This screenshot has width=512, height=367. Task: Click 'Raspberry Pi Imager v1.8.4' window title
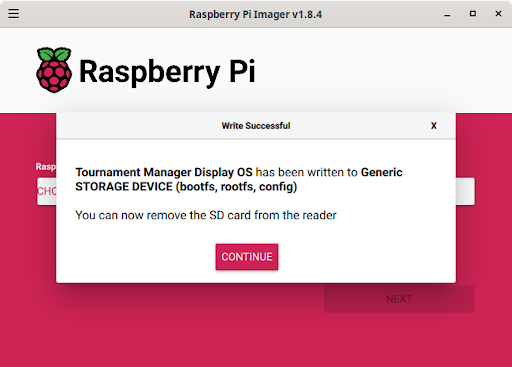pos(256,14)
